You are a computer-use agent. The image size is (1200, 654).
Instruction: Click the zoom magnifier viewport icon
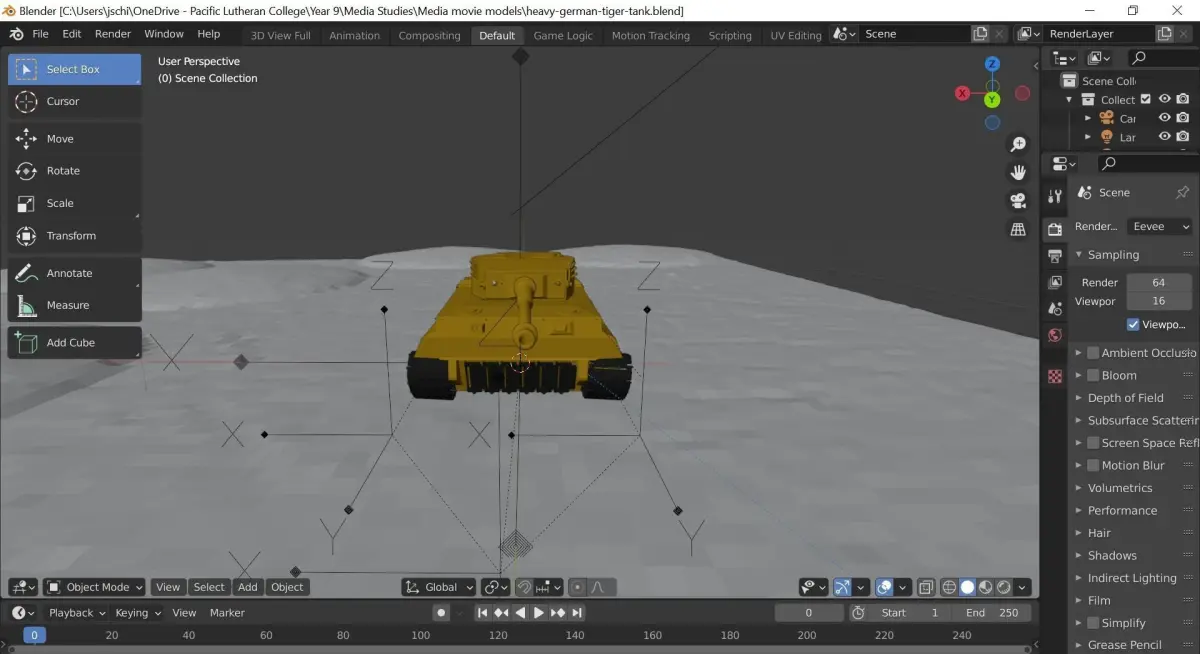coord(1018,145)
